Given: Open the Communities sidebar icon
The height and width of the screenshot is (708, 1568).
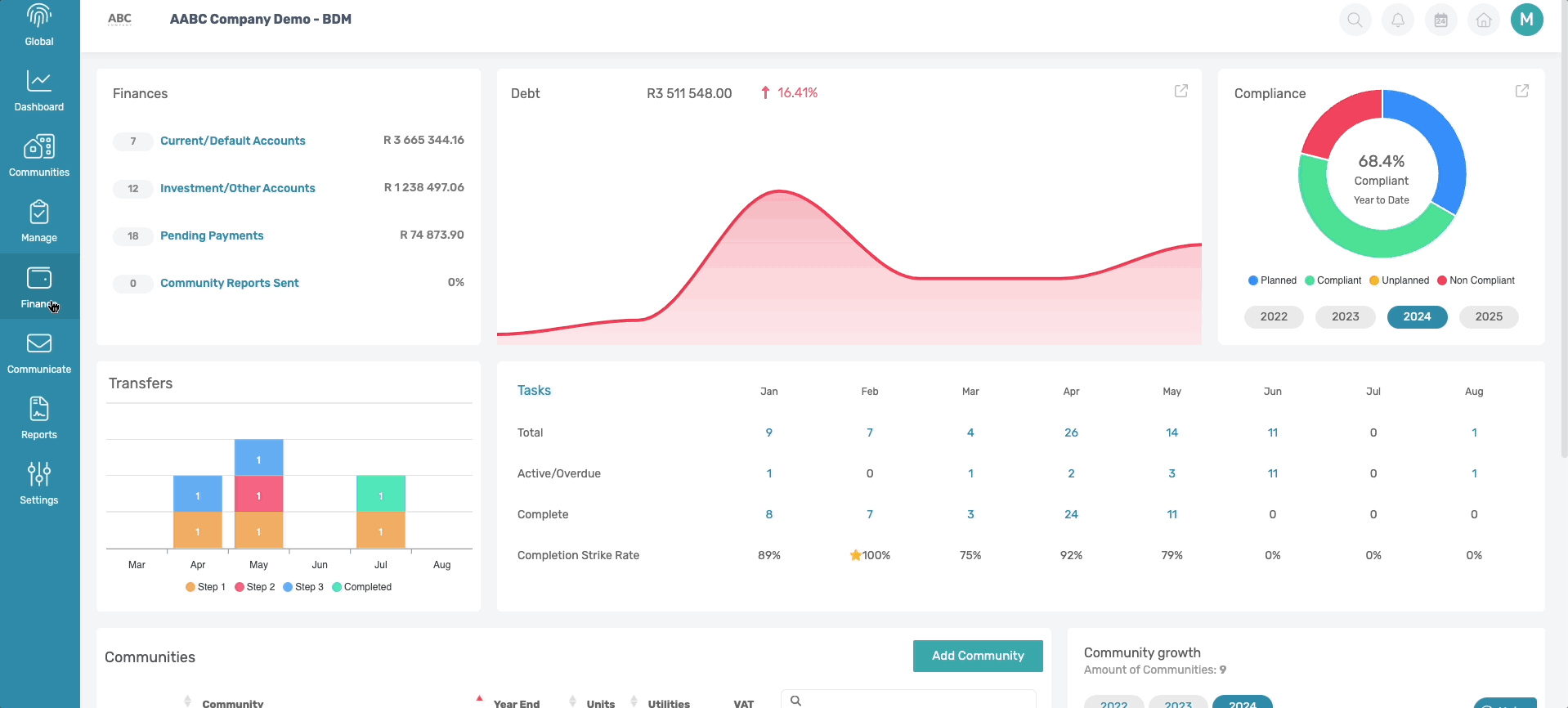Looking at the screenshot, I should (x=39, y=147).
